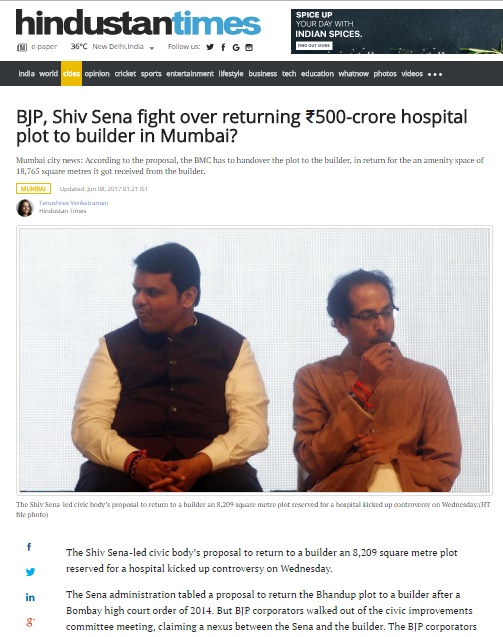503x637 pixels.
Task: Click Find Out More ad button
Action: 314,46
